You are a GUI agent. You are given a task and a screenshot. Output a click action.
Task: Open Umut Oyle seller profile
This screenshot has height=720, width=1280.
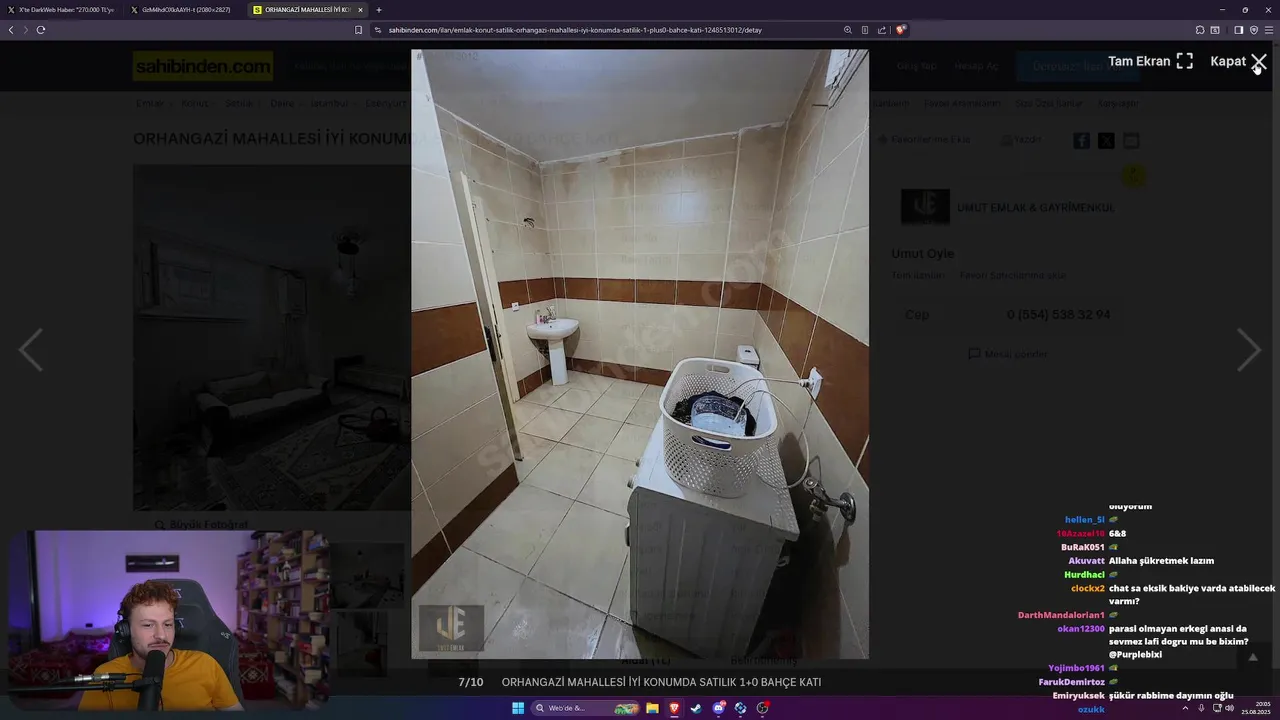923,254
